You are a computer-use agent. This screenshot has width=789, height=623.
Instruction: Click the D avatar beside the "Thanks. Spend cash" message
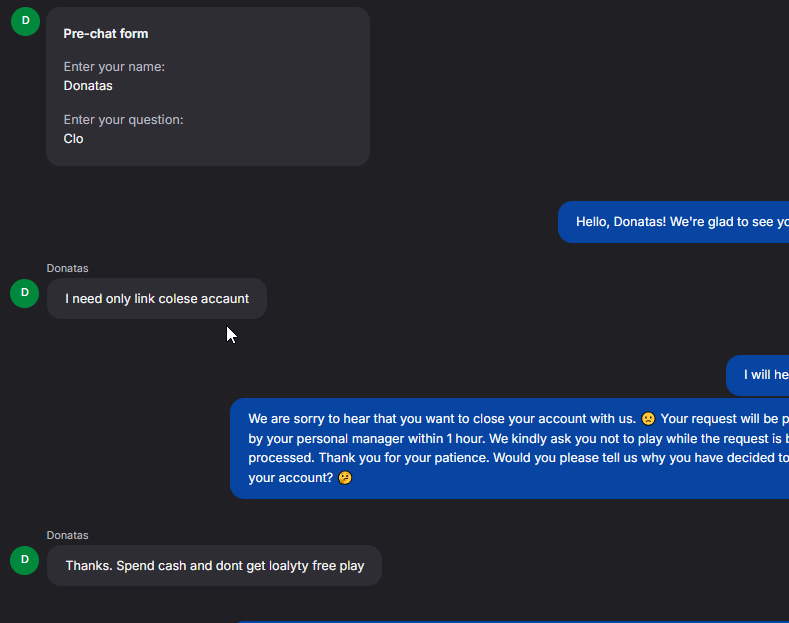tap(25, 560)
